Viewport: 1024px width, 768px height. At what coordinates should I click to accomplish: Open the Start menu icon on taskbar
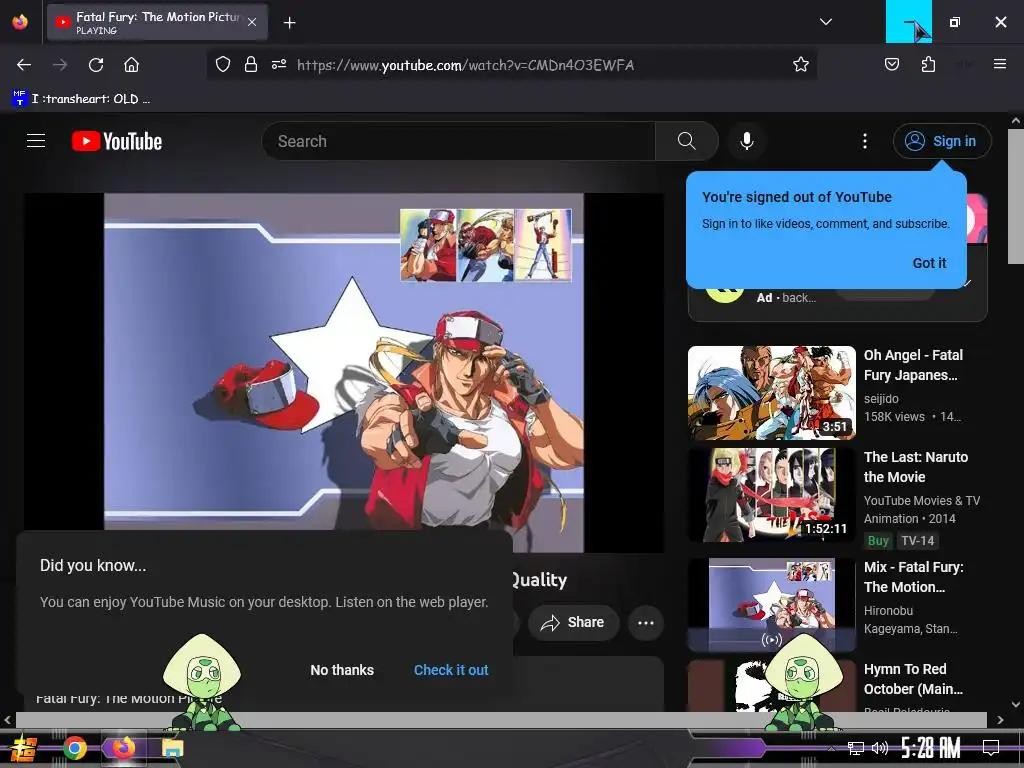(24, 748)
